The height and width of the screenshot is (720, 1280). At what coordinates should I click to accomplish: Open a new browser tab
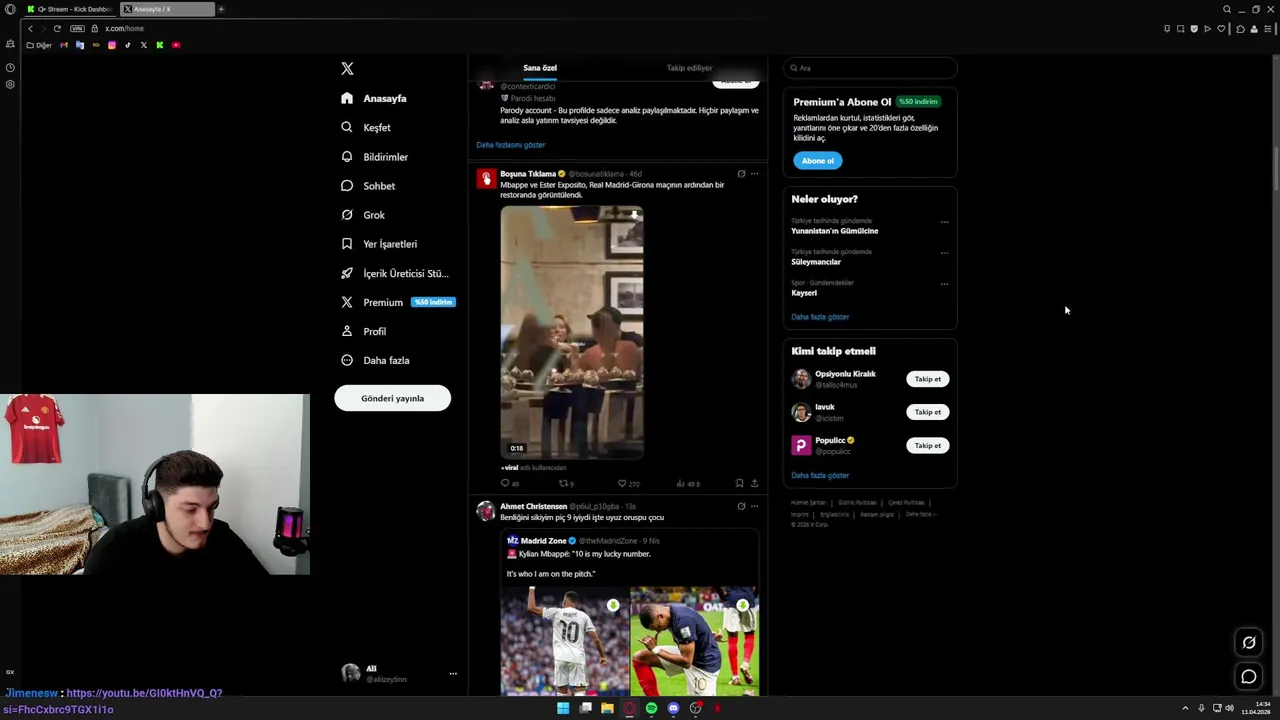pos(221,9)
